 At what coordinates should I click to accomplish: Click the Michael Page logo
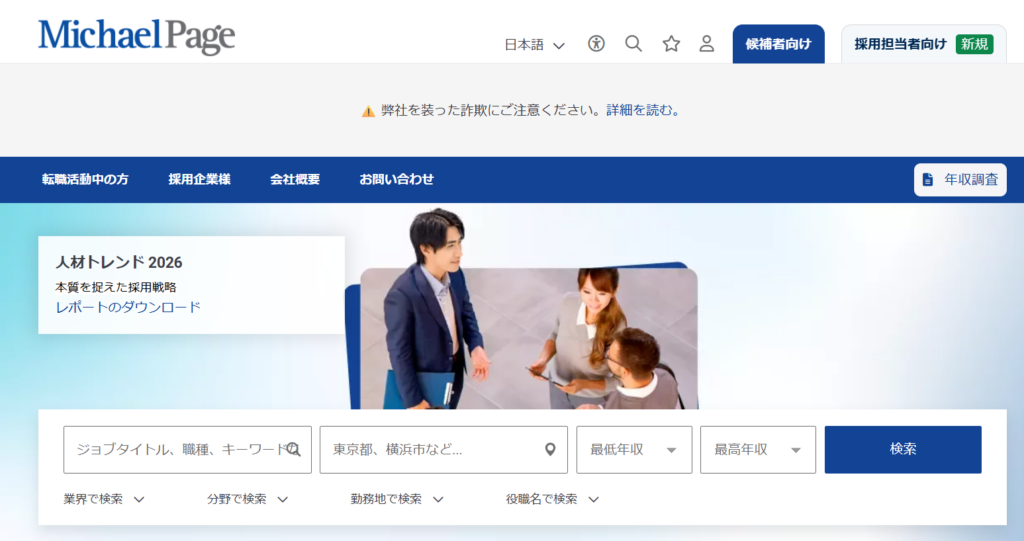[136, 36]
